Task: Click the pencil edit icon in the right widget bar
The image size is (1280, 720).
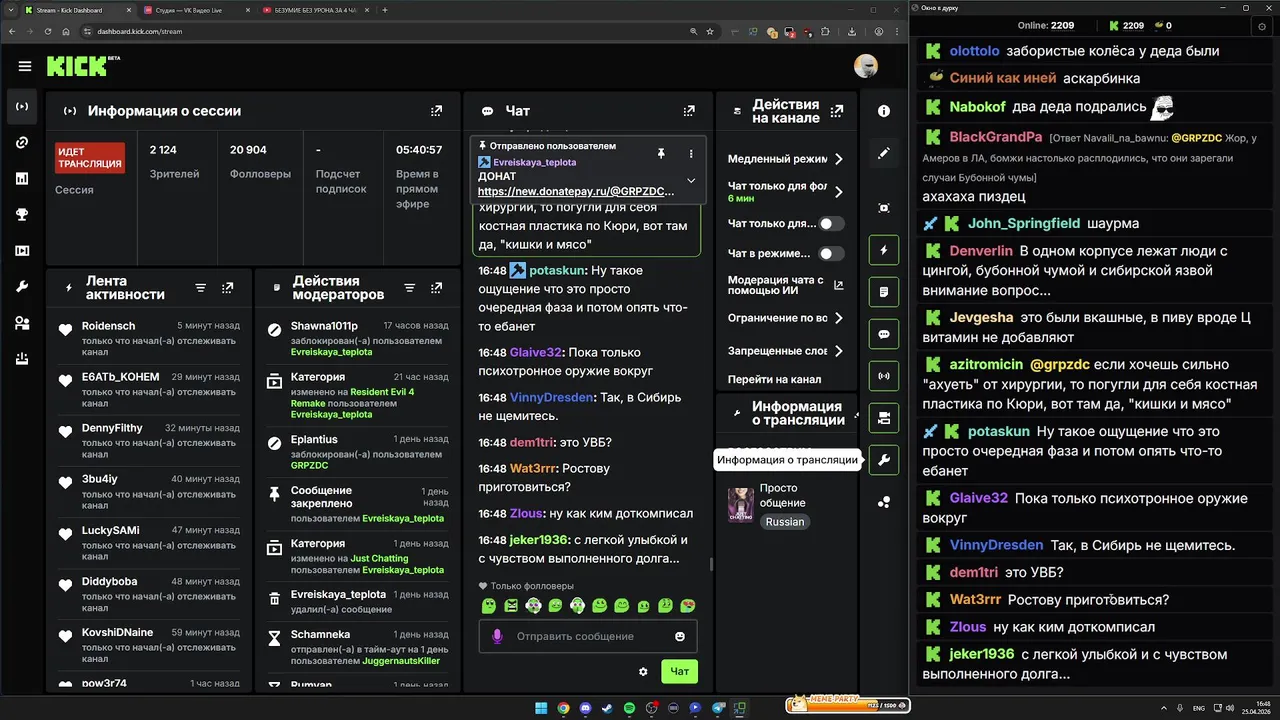Action: 884,153
